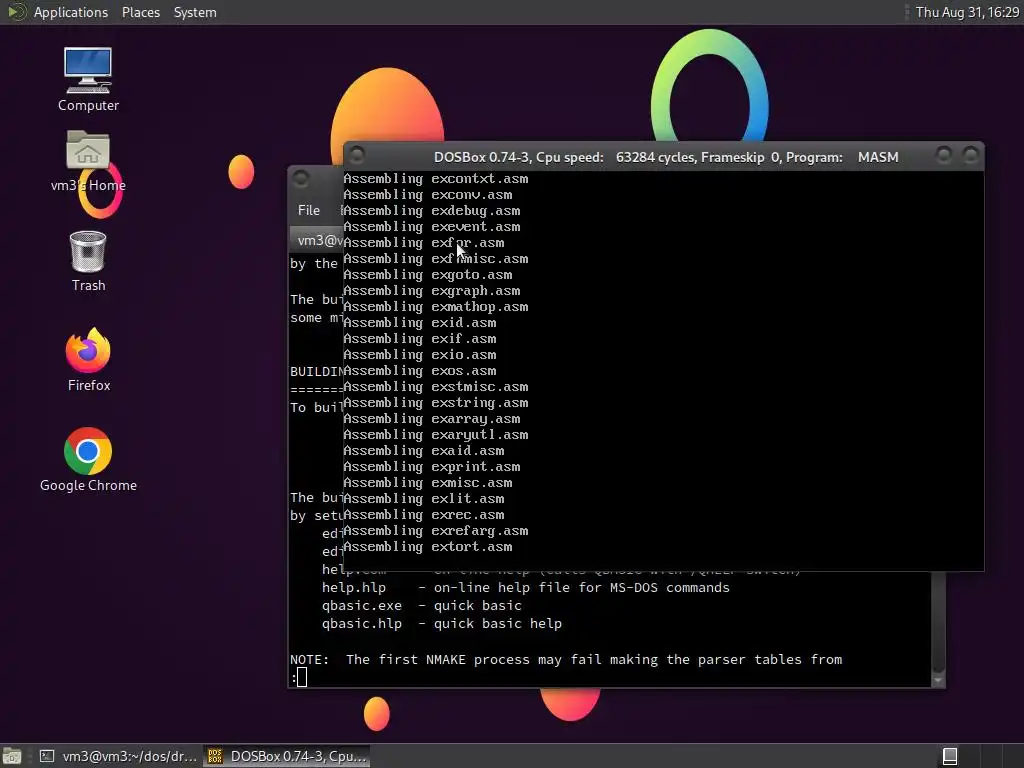Screen dimensions: 1024x768
Task: Open the Trash desktop icon
Action: point(88,261)
